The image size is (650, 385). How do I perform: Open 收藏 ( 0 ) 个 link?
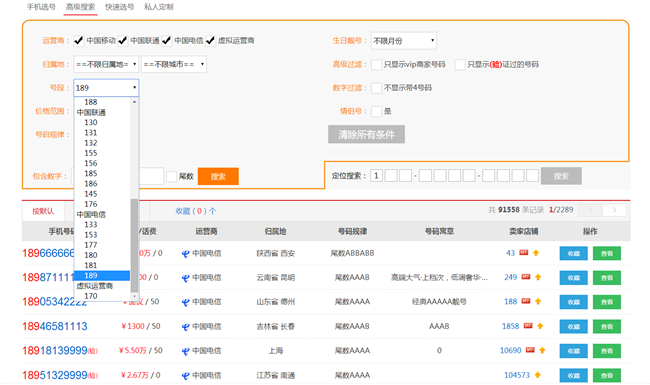click(196, 211)
